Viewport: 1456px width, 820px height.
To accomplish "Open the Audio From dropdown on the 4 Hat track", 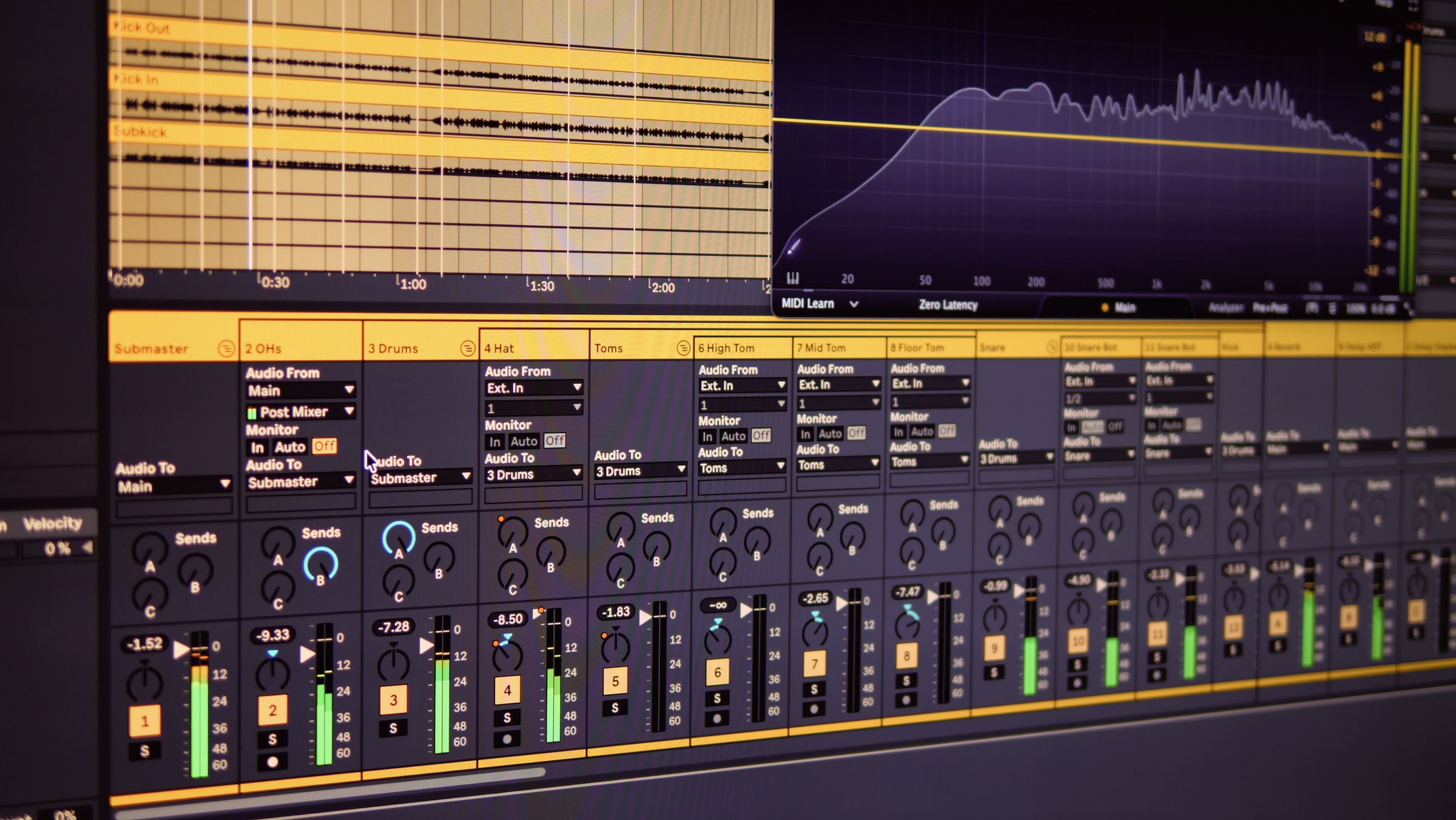I will click(x=534, y=388).
